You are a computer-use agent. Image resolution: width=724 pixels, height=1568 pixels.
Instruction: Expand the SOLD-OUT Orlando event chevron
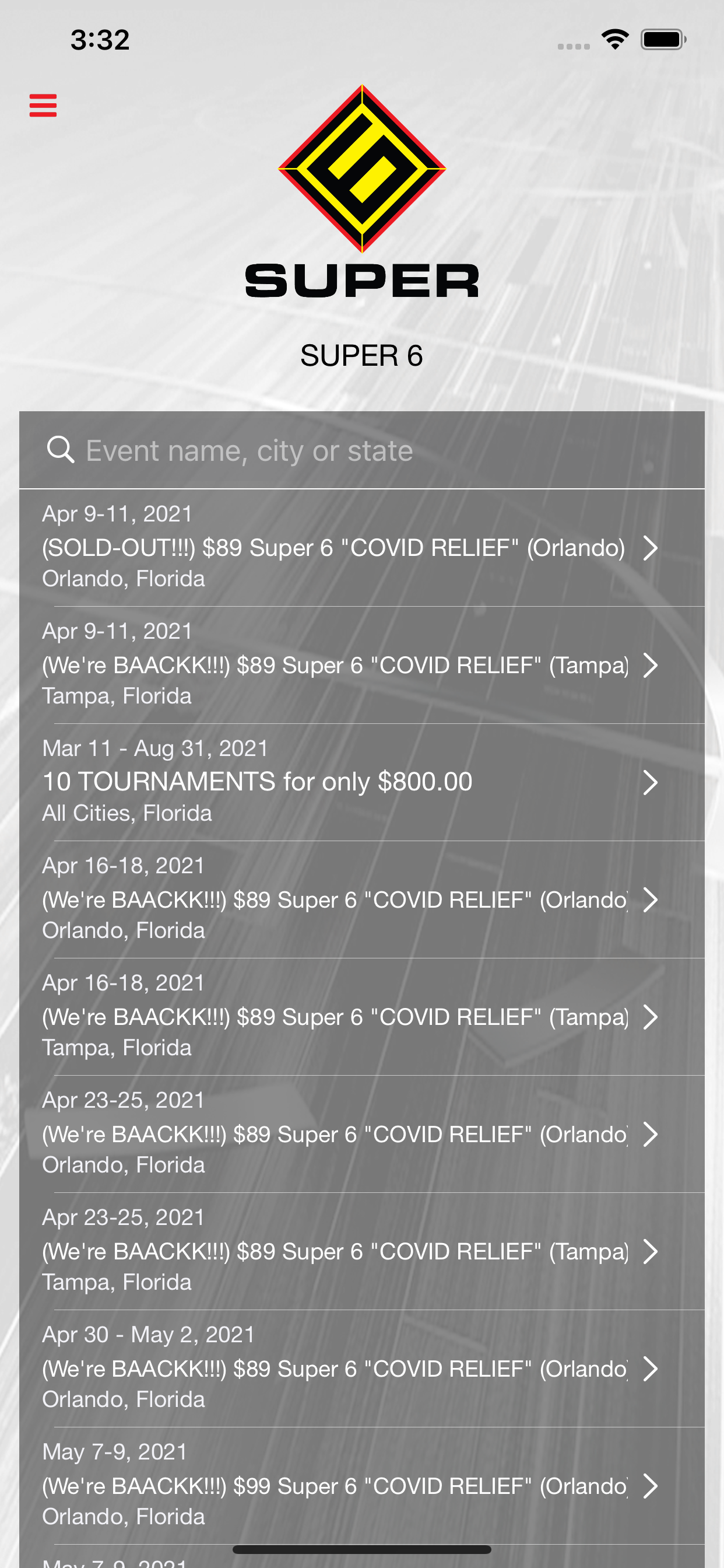(x=651, y=548)
